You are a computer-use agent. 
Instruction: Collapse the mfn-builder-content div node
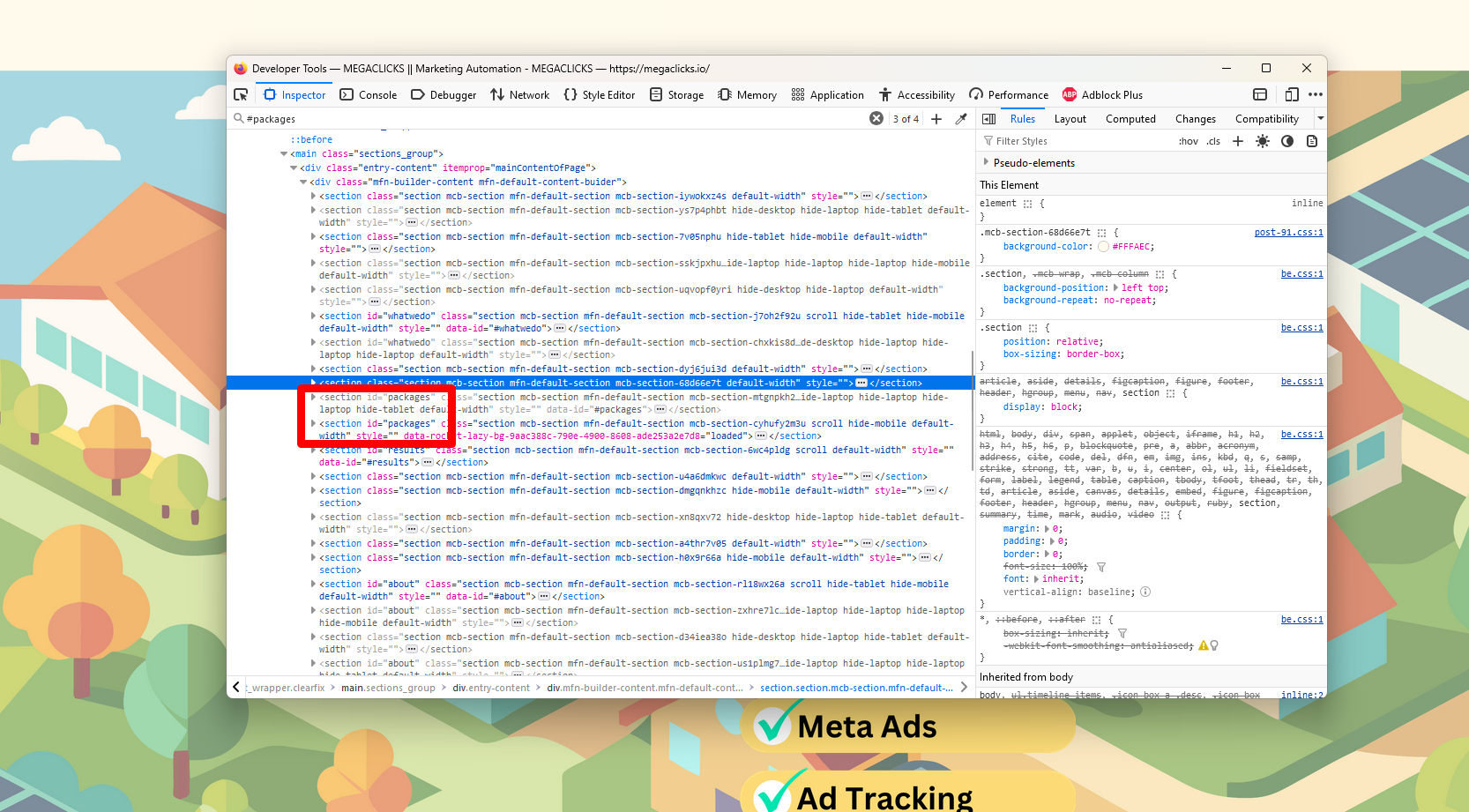point(303,182)
